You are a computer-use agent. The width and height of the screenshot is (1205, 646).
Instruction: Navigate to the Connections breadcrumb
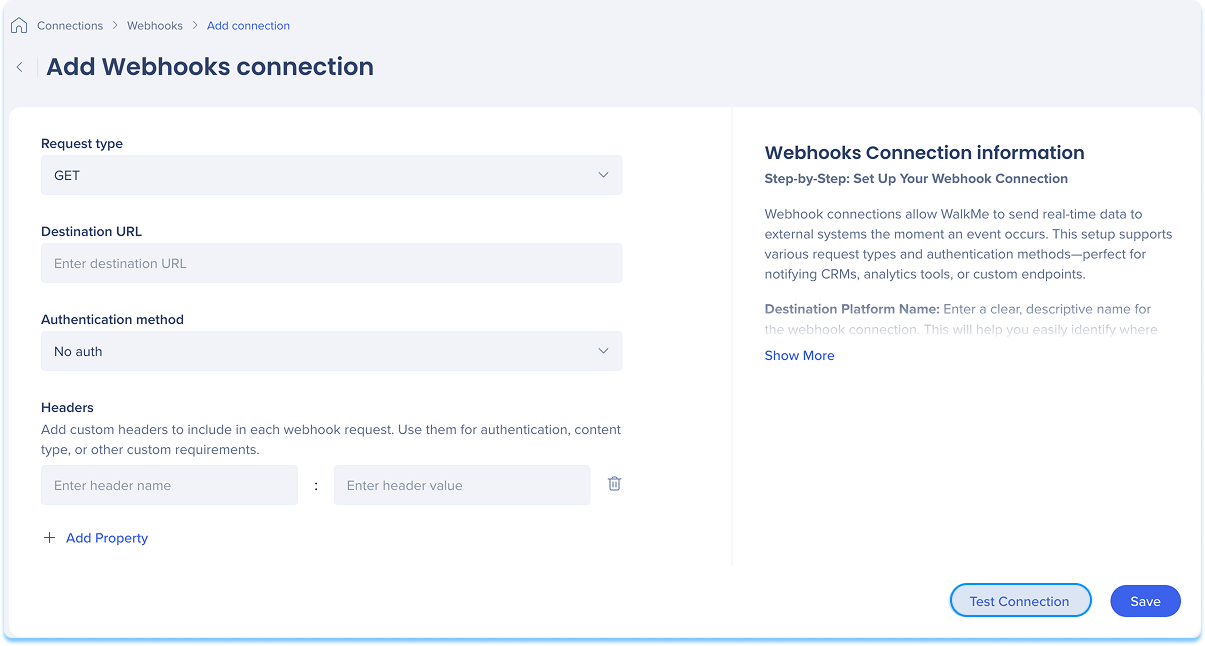click(x=70, y=25)
